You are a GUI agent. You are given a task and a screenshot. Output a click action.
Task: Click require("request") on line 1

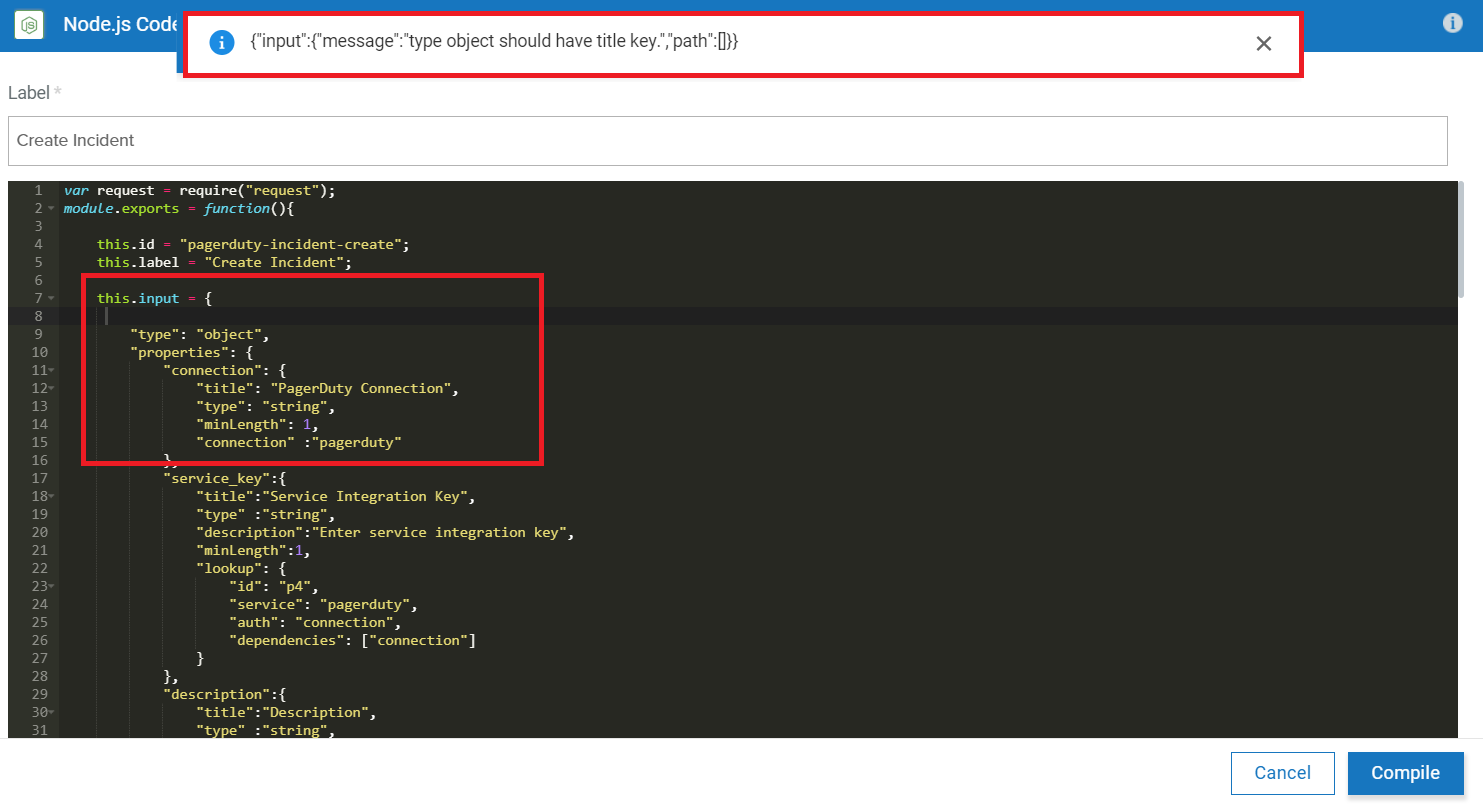pos(254,190)
